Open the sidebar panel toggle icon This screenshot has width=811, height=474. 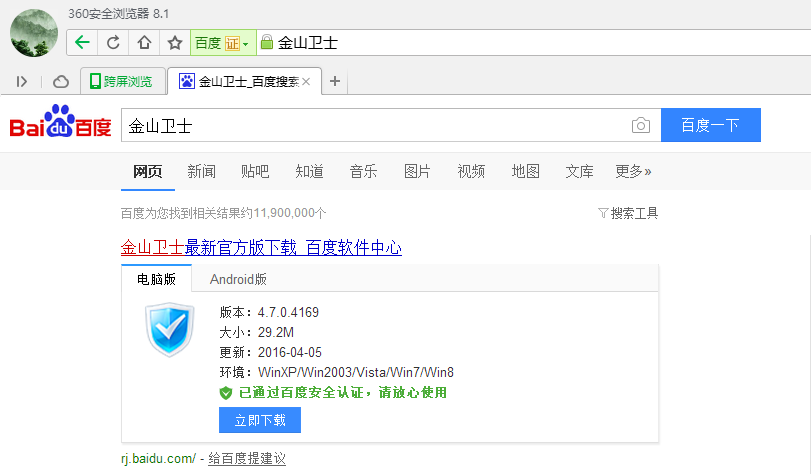(21, 82)
